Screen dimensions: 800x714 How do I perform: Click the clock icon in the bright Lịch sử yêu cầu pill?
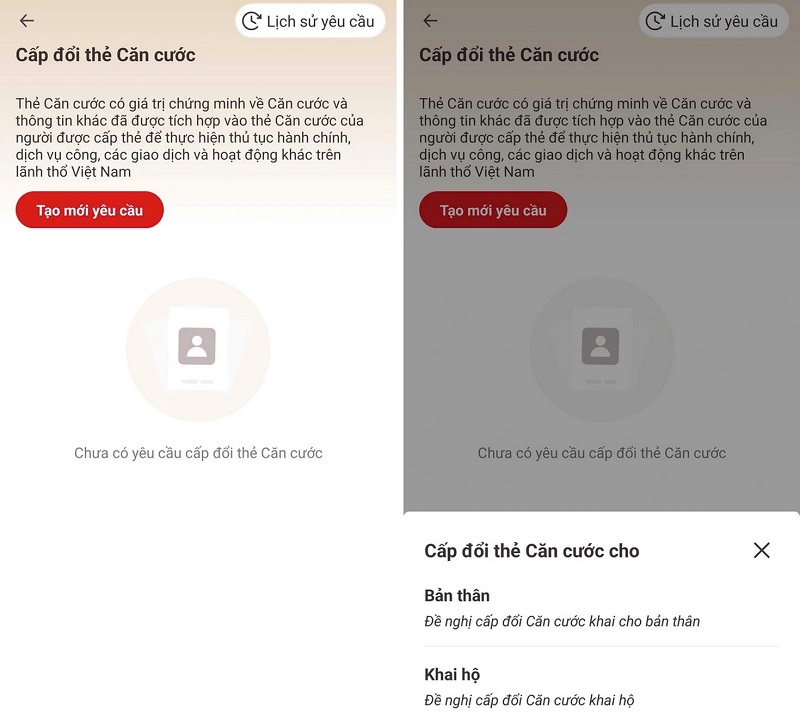(251, 21)
